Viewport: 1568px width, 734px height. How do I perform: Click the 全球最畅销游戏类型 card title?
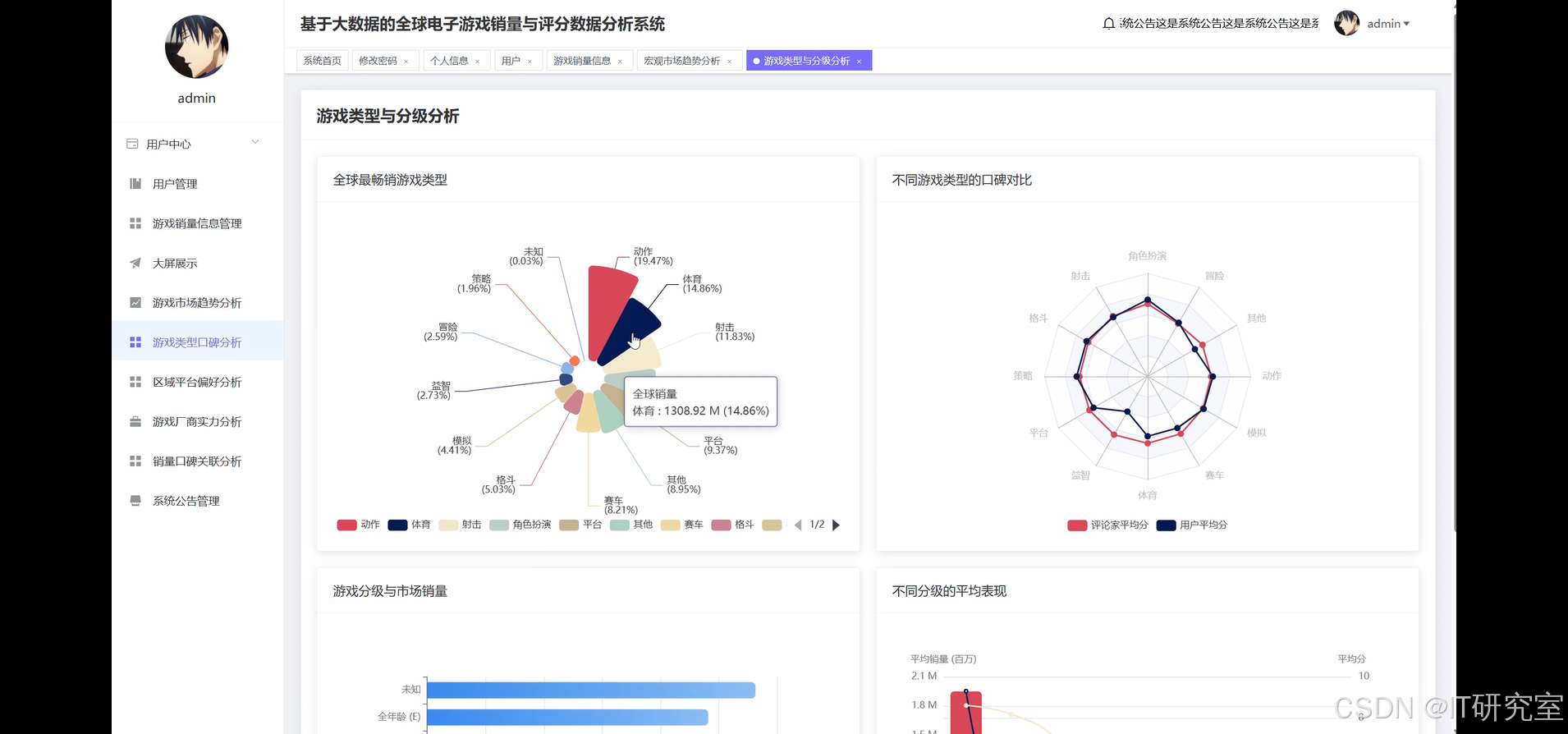(x=390, y=180)
